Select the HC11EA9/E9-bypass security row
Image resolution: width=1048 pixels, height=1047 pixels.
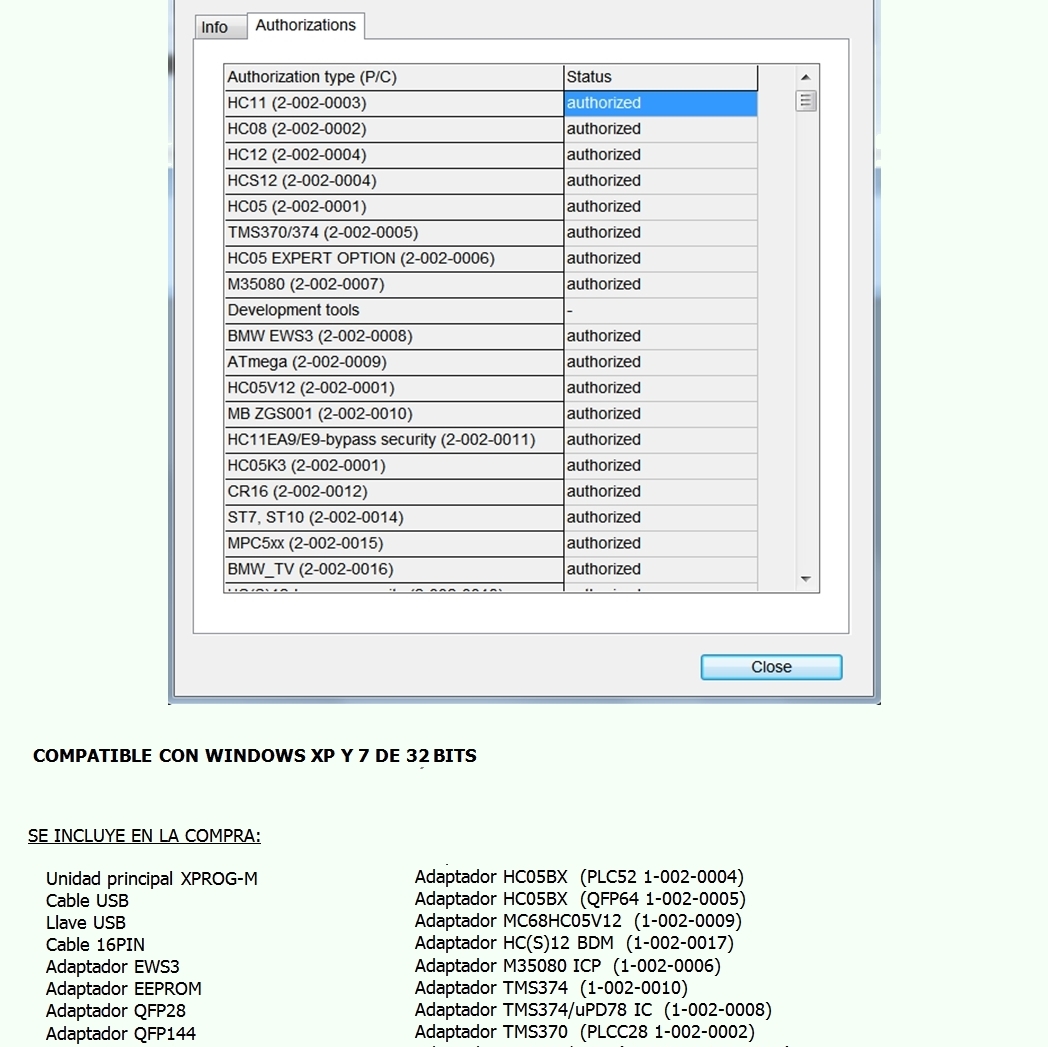[393, 440]
